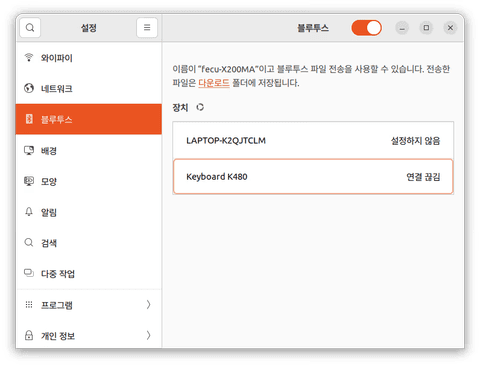480x366 pixels.
Task: Click the magnifier icon beside 검색
Action: click(29, 242)
